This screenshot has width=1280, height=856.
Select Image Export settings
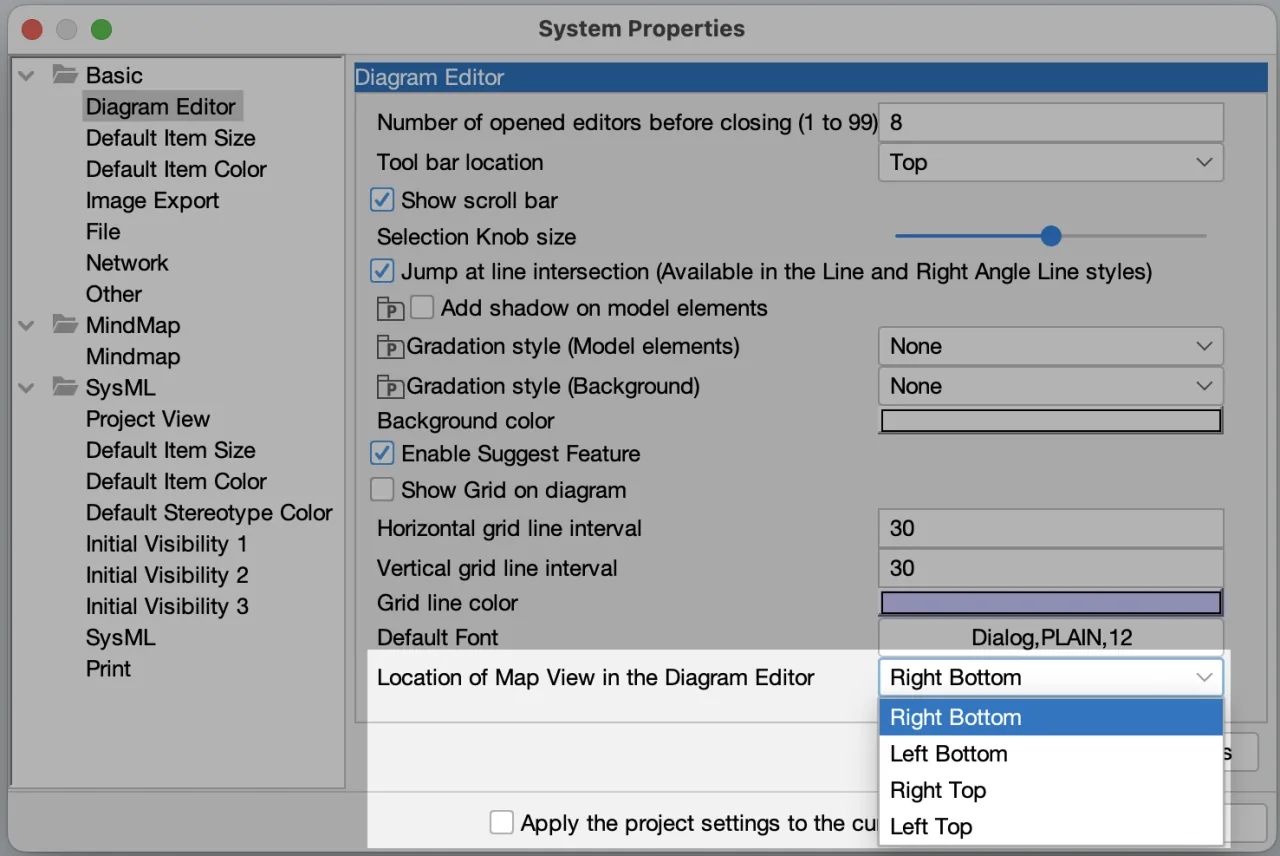pos(152,200)
